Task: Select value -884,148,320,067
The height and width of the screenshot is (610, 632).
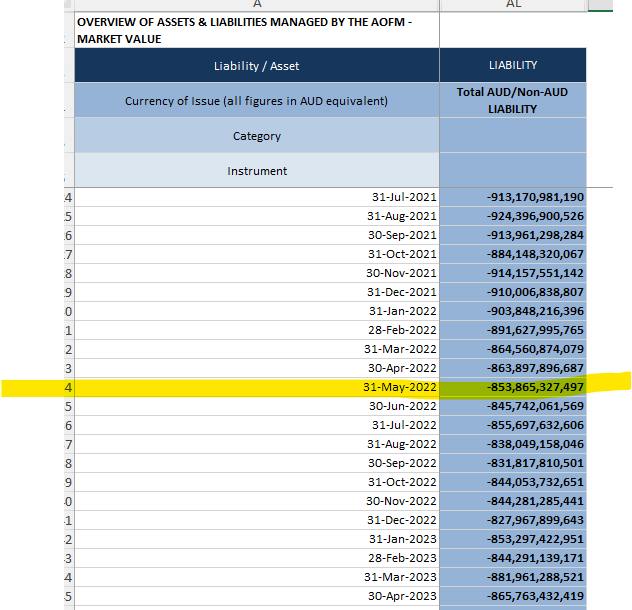Action: pyautogui.click(x=513, y=254)
